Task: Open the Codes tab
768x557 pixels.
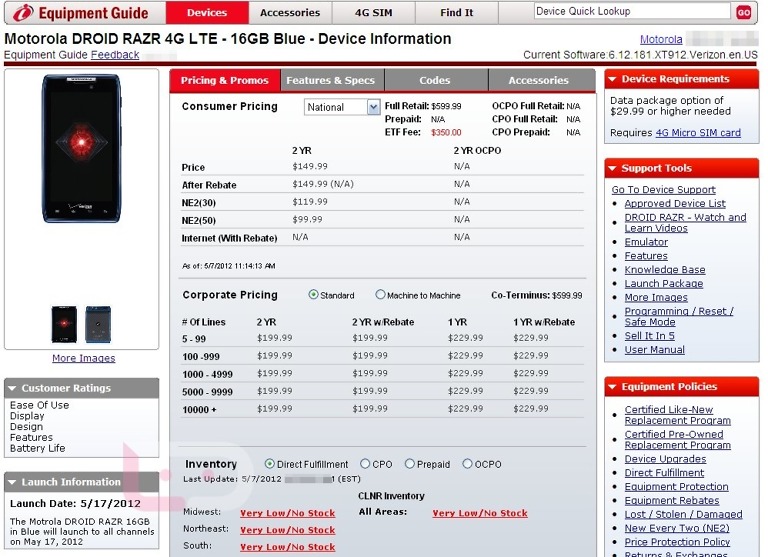Action: pos(435,81)
